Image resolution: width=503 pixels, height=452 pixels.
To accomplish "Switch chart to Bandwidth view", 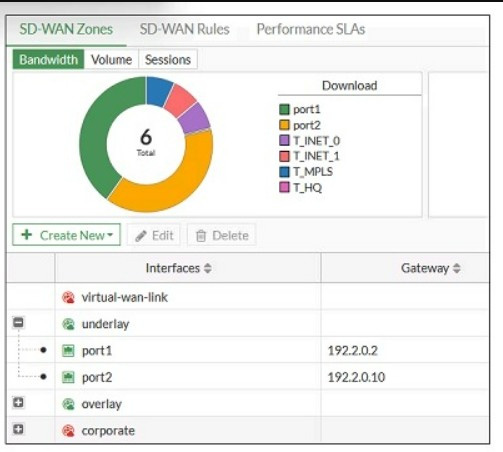I will pyautogui.click(x=48, y=60).
